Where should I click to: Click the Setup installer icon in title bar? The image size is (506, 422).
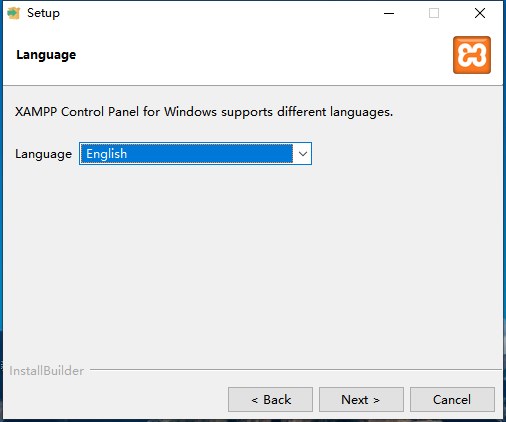pyautogui.click(x=13, y=13)
